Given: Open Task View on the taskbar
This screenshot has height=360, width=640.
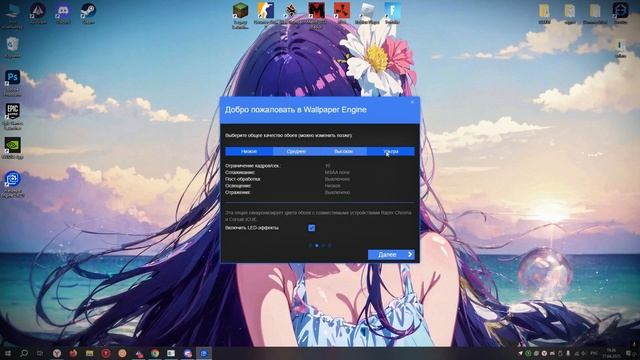Looking at the screenshot, I should tap(40, 353).
